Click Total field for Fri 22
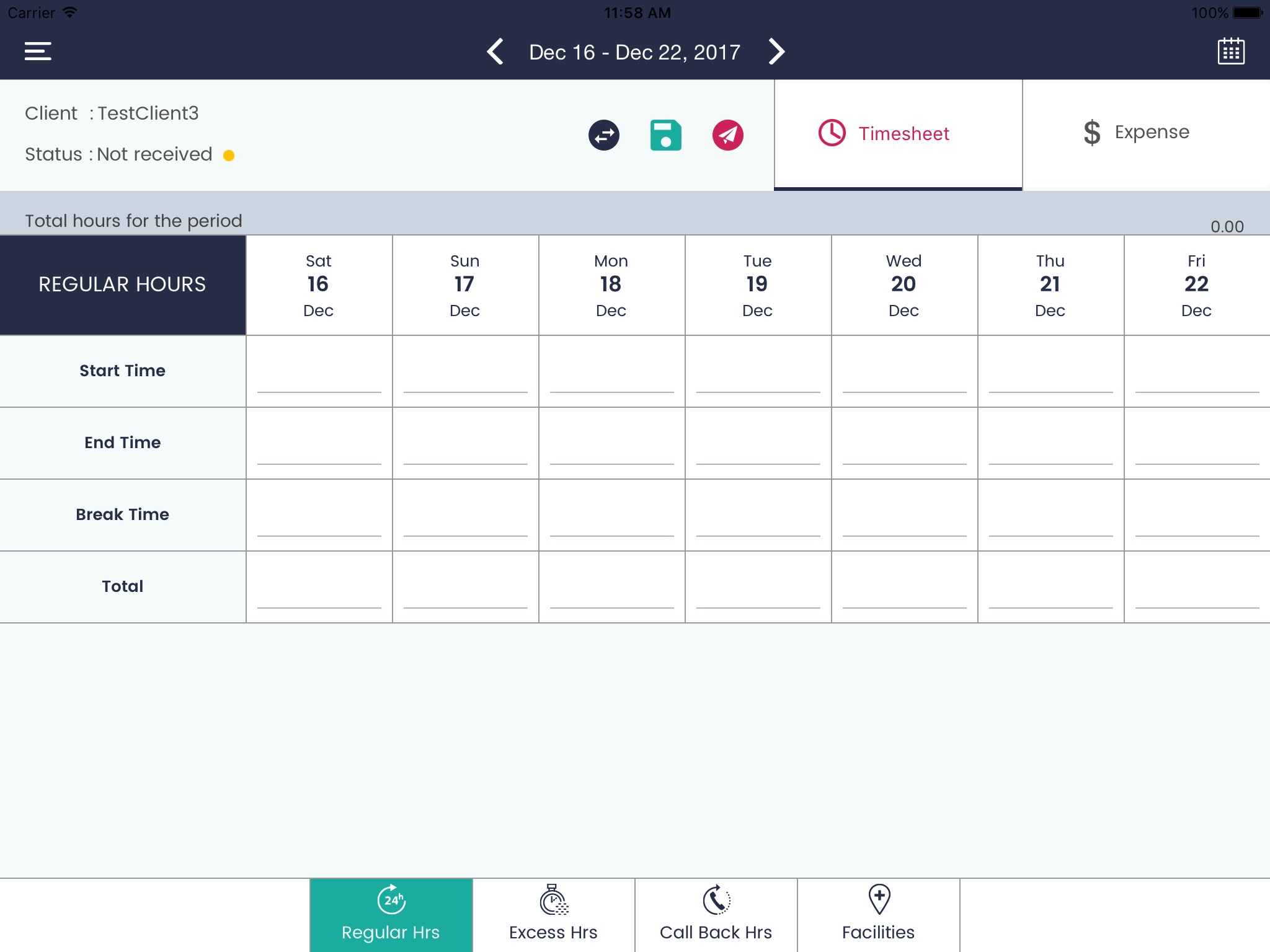This screenshot has height=952, width=1270. 1197,587
